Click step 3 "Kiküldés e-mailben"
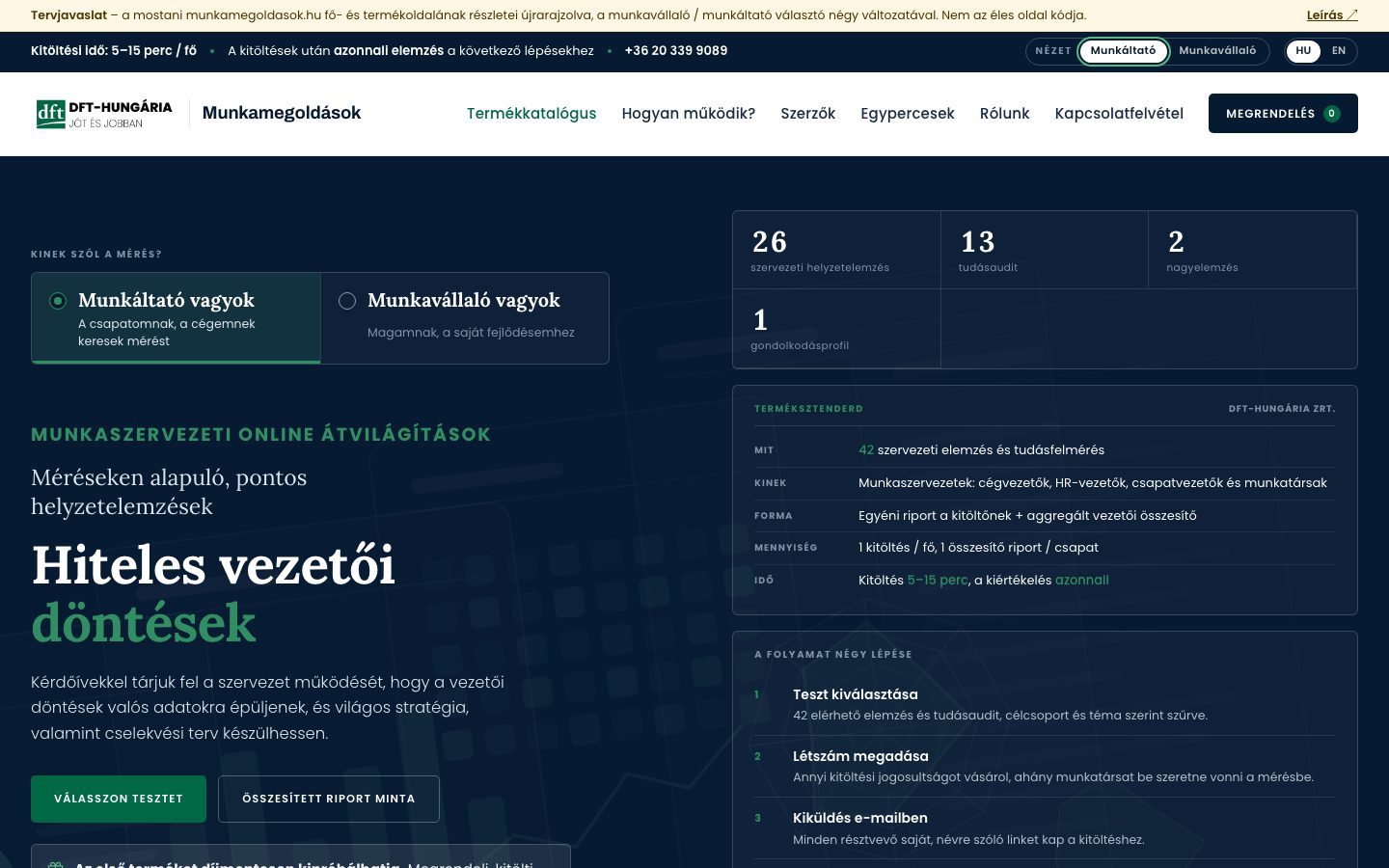 tap(1045, 828)
